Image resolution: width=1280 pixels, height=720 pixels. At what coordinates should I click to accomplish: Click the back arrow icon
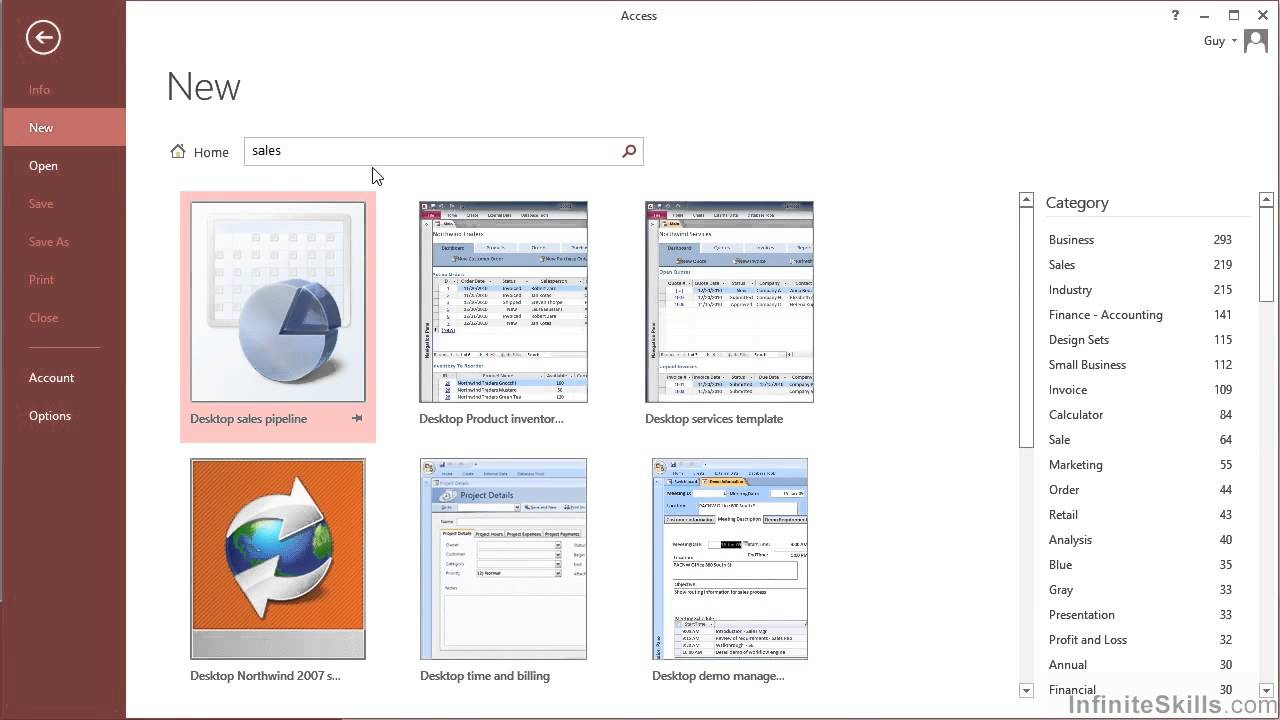(43, 38)
